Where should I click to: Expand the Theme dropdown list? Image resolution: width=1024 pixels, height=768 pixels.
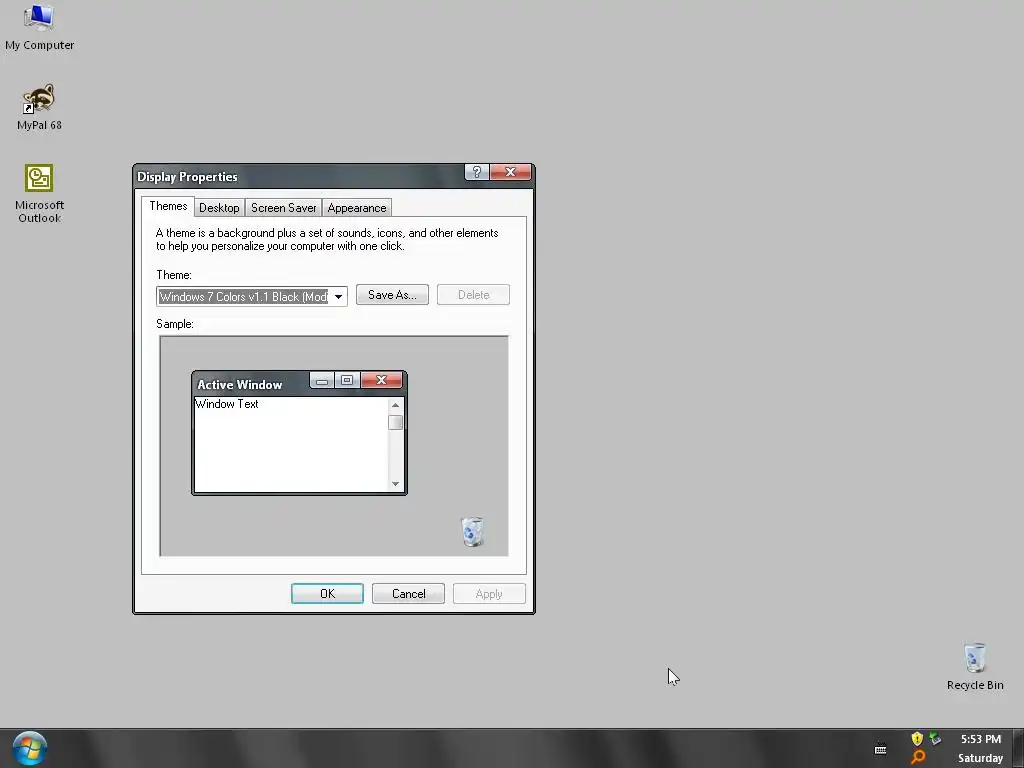click(x=338, y=296)
